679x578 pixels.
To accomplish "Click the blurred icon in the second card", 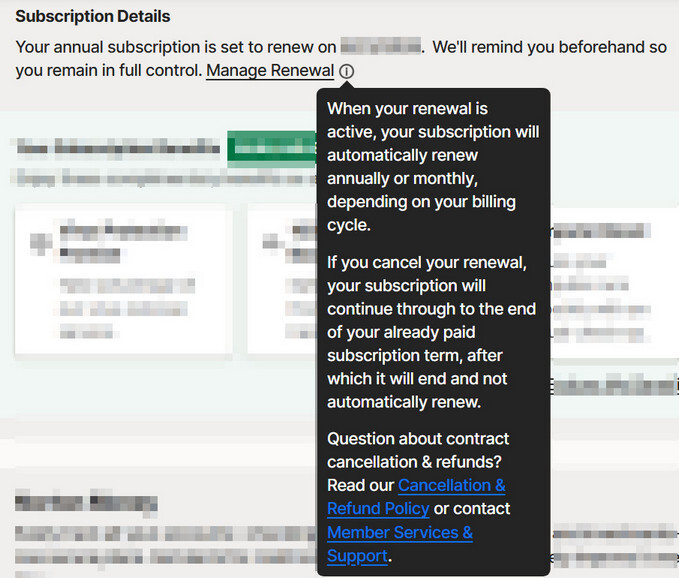I will tap(270, 241).
